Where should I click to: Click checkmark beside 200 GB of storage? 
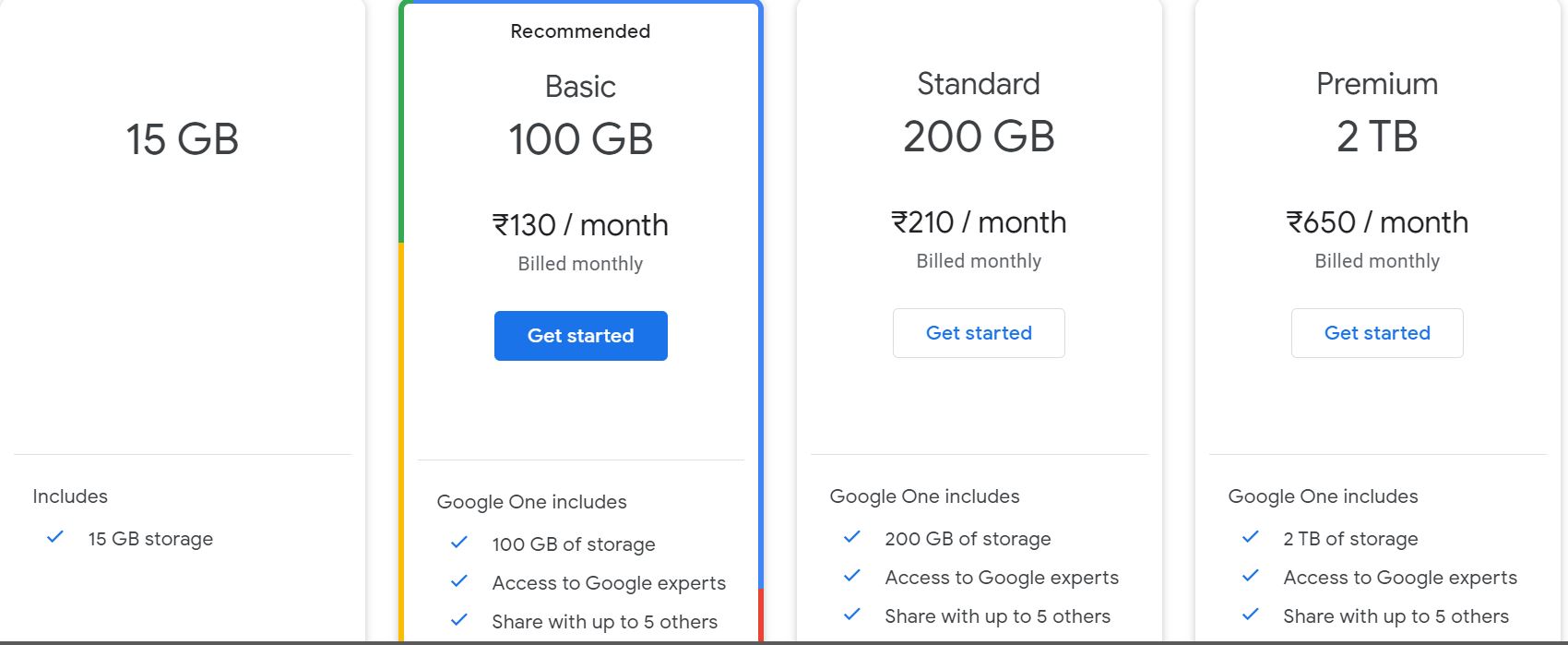[x=852, y=537]
